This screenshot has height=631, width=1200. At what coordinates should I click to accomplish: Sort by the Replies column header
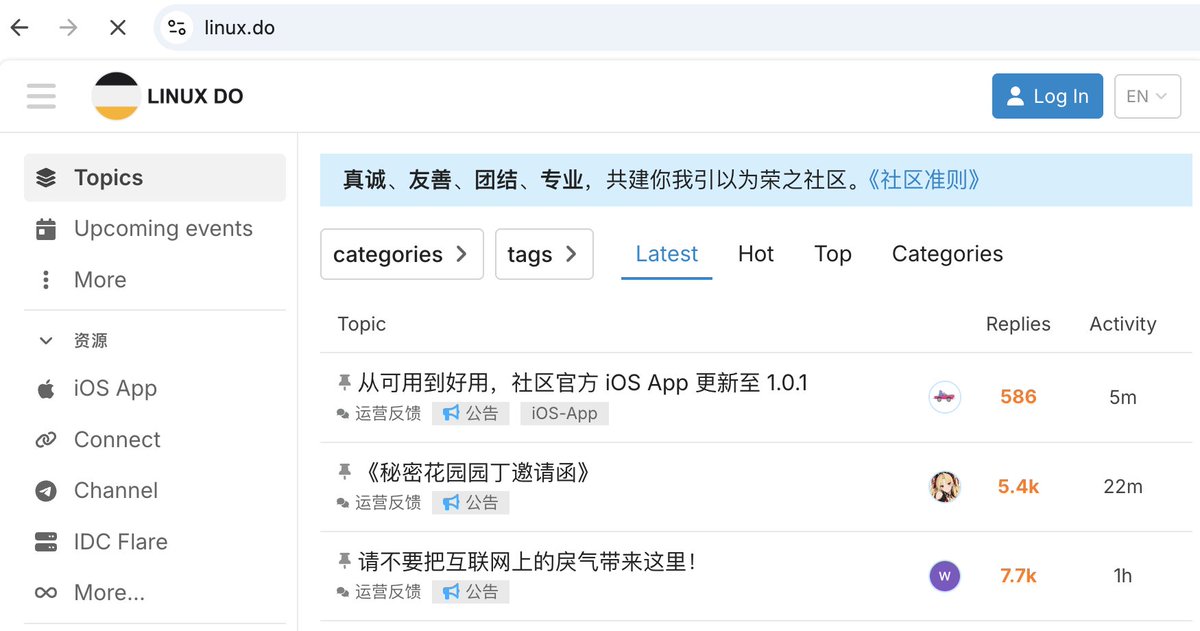tap(1018, 324)
